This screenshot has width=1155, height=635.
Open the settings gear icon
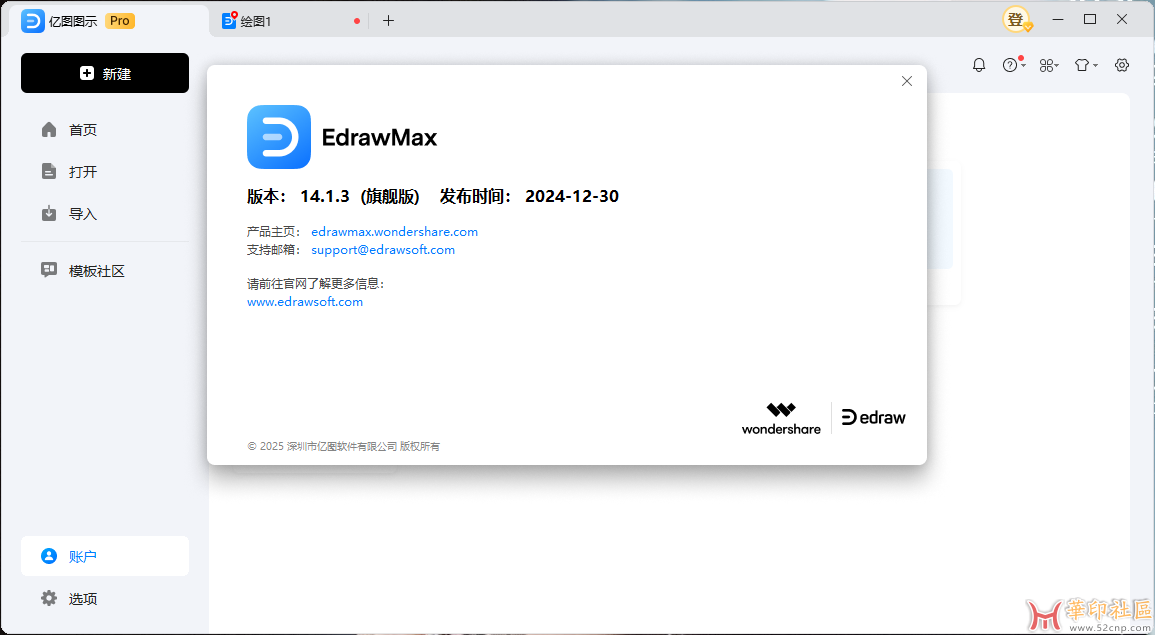coord(1121,64)
